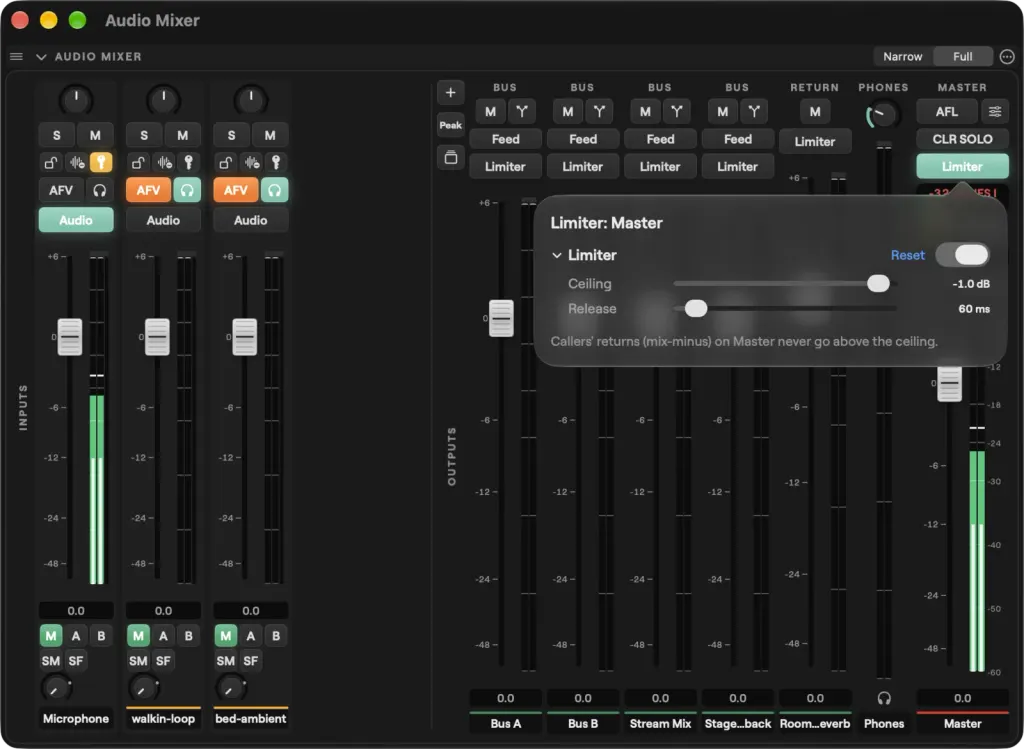Click Microphone level value 0.0 field
The height and width of the screenshot is (749, 1024).
76,611
